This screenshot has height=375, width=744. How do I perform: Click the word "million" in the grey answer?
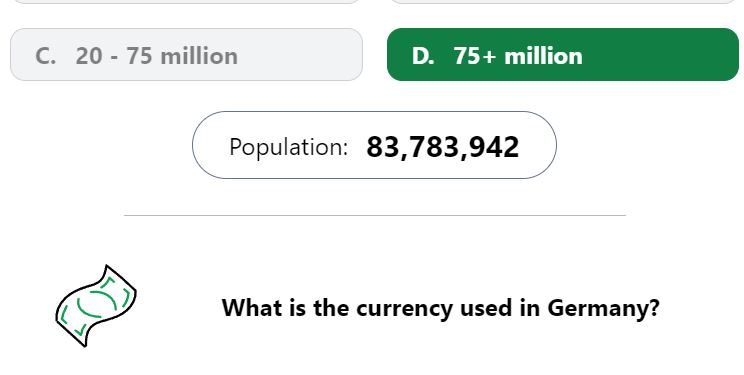(x=199, y=56)
